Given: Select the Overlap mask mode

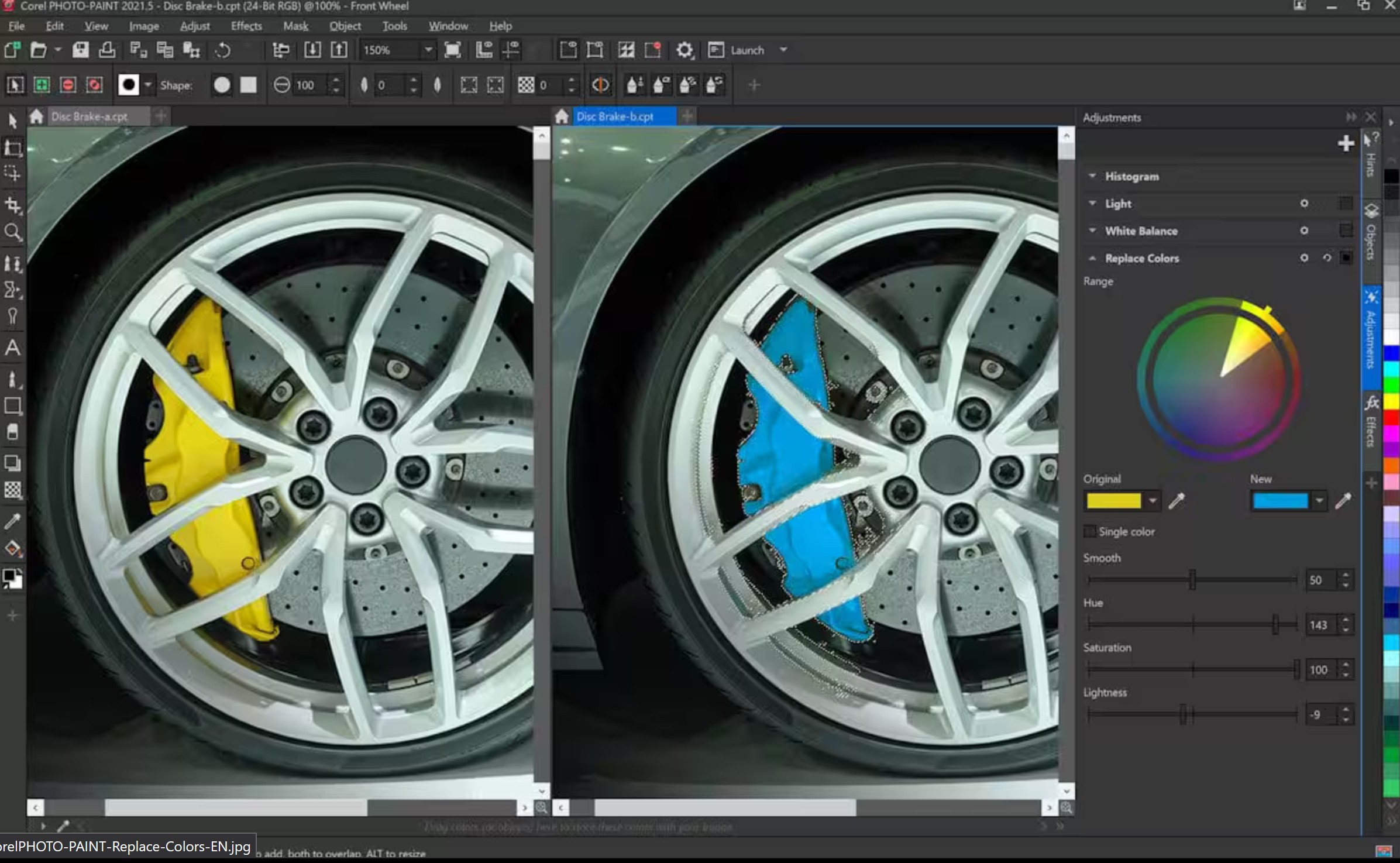Looking at the screenshot, I should coord(94,85).
